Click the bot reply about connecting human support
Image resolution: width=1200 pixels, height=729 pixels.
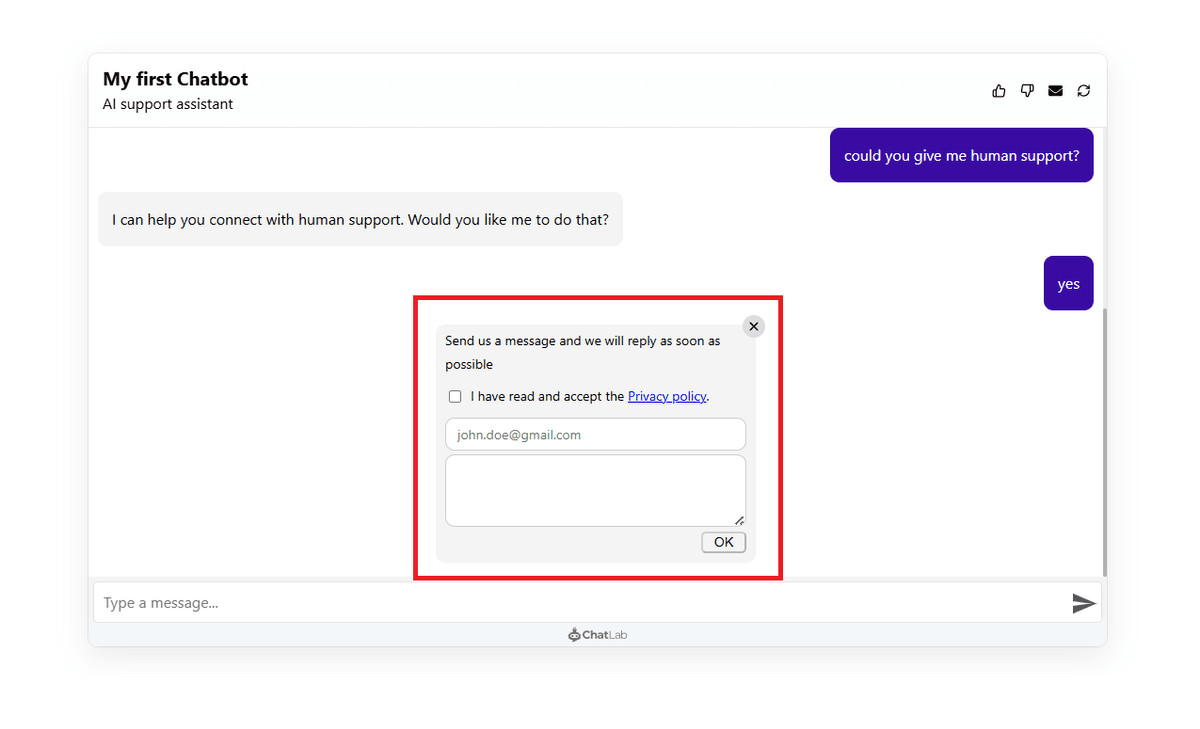360,219
